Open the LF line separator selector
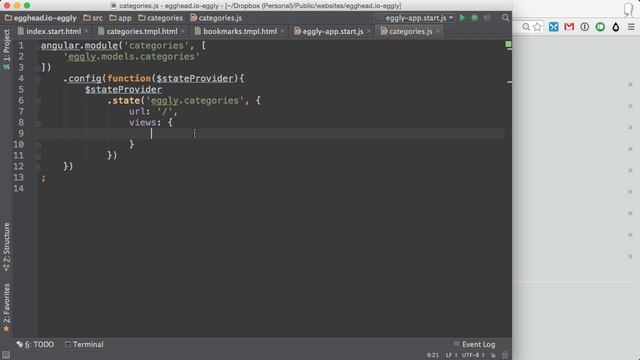Viewport: 640px width, 360px height. (x=451, y=356)
